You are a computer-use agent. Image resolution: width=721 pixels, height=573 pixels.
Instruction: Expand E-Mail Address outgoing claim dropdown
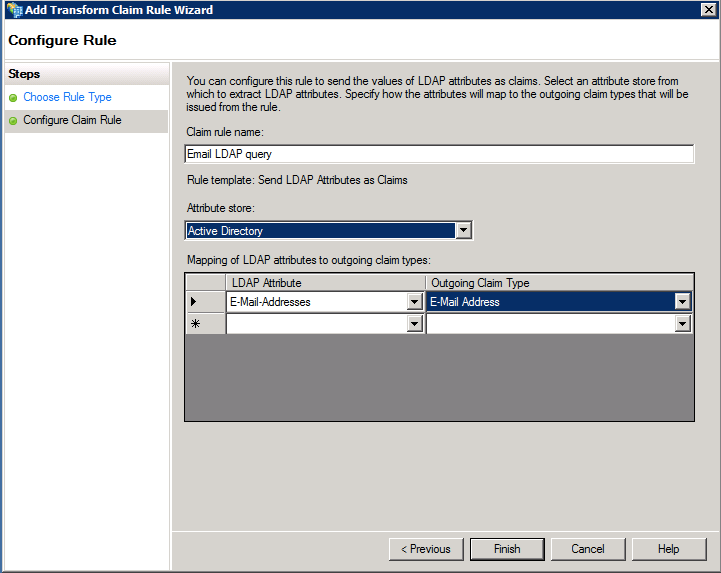coord(682,302)
